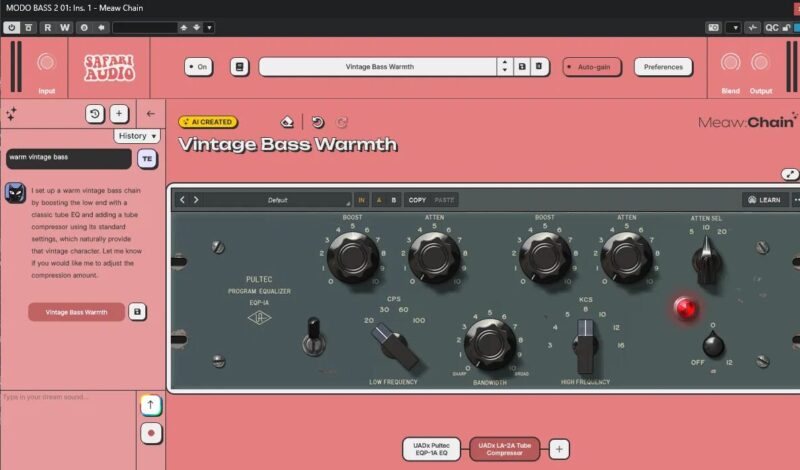The image size is (800, 470).
Task: Click the low frequency BOOST knob
Action: (x=353, y=257)
